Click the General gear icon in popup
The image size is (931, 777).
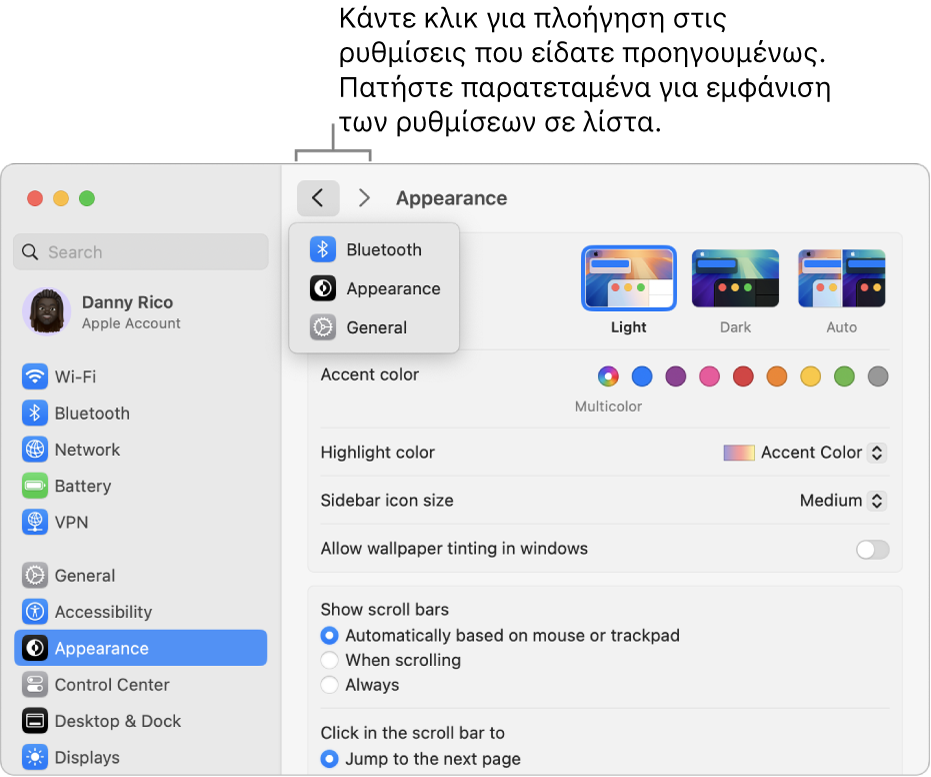pos(323,328)
